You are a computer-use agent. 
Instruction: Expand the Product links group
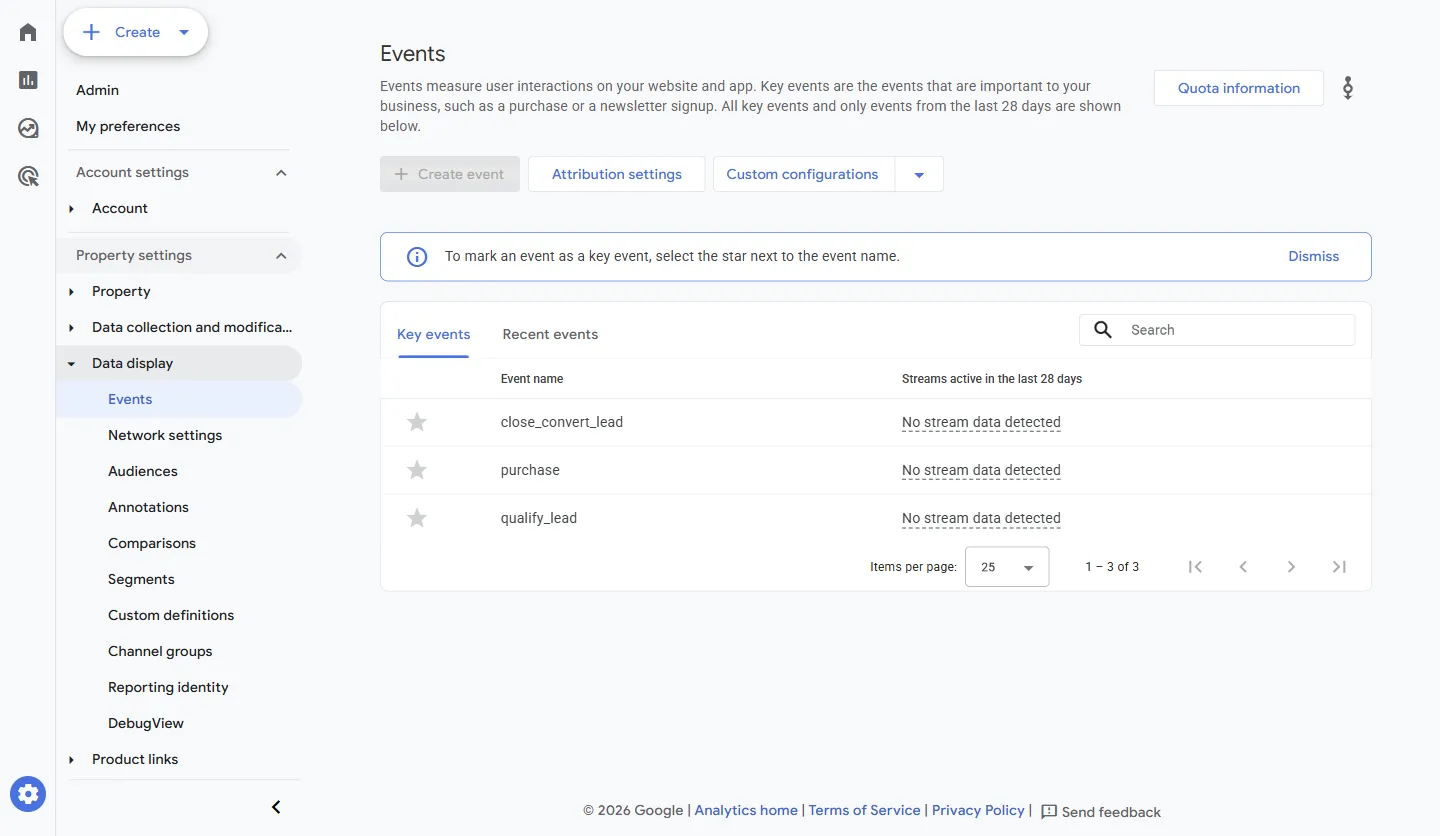click(x=72, y=759)
